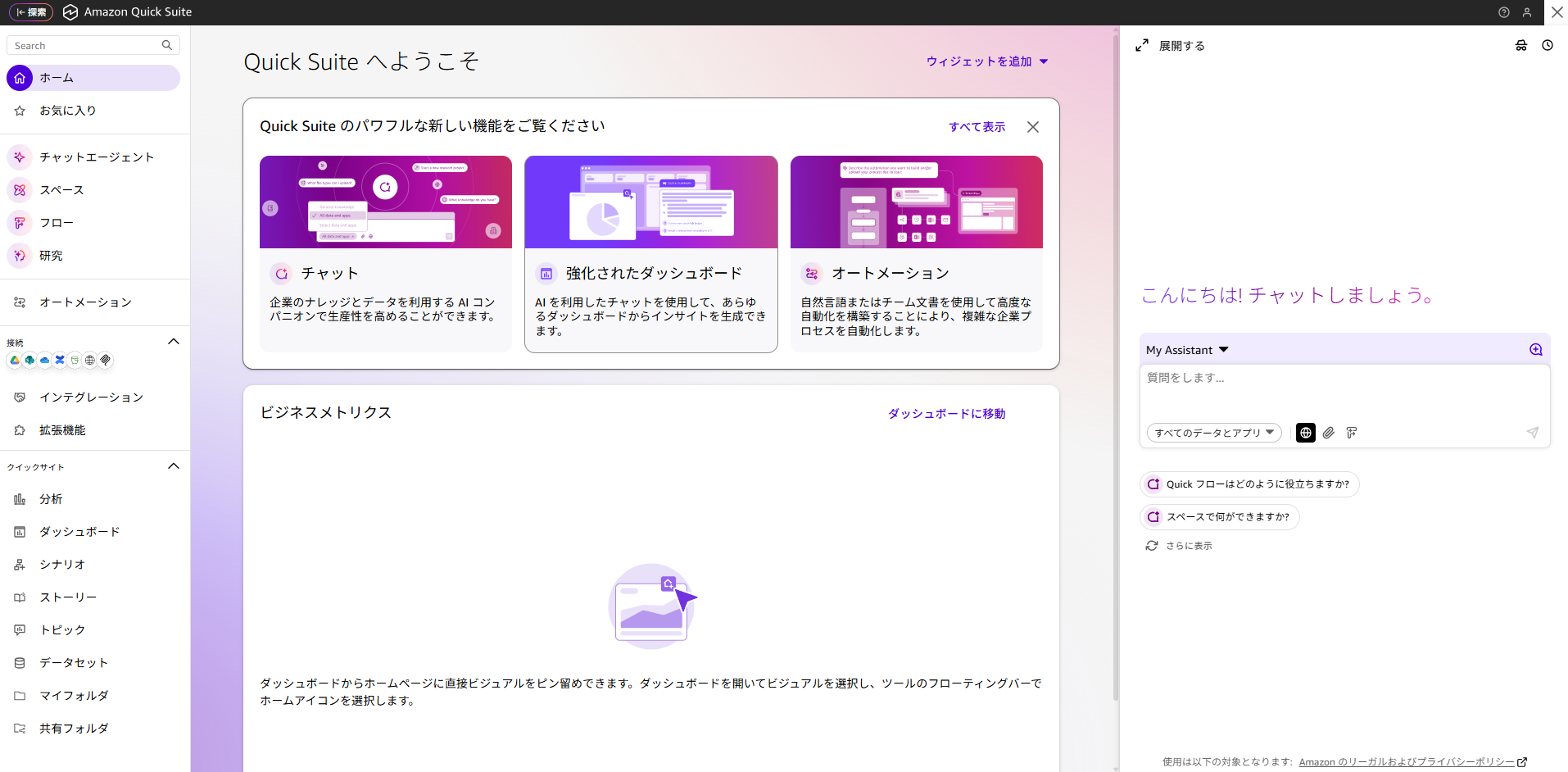Toggle web search in the chat input
Screen dimensions: 1568x772
[1305, 433]
